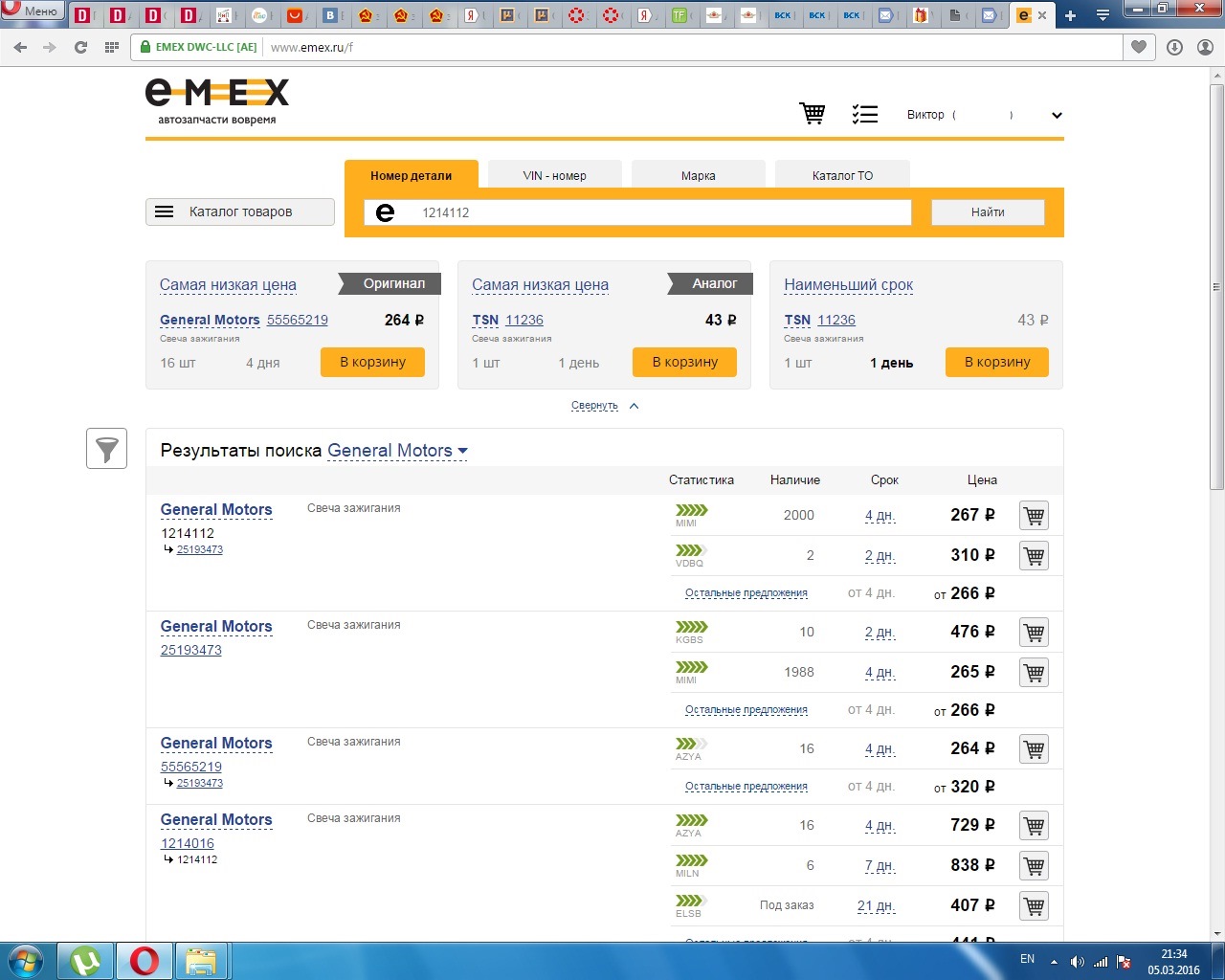Click the 7 дн. delivery term link
The width and height of the screenshot is (1225, 980).
[880, 865]
